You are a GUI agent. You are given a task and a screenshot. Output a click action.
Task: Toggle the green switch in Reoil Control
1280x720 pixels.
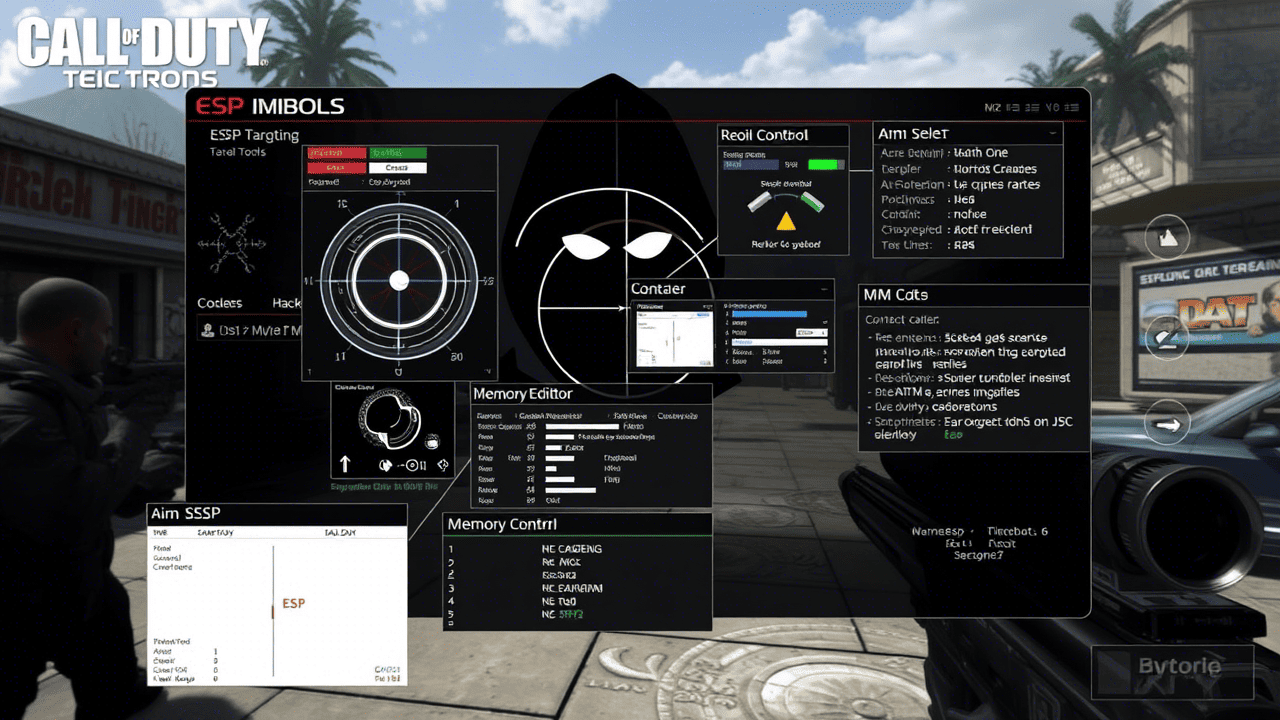click(x=825, y=164)
